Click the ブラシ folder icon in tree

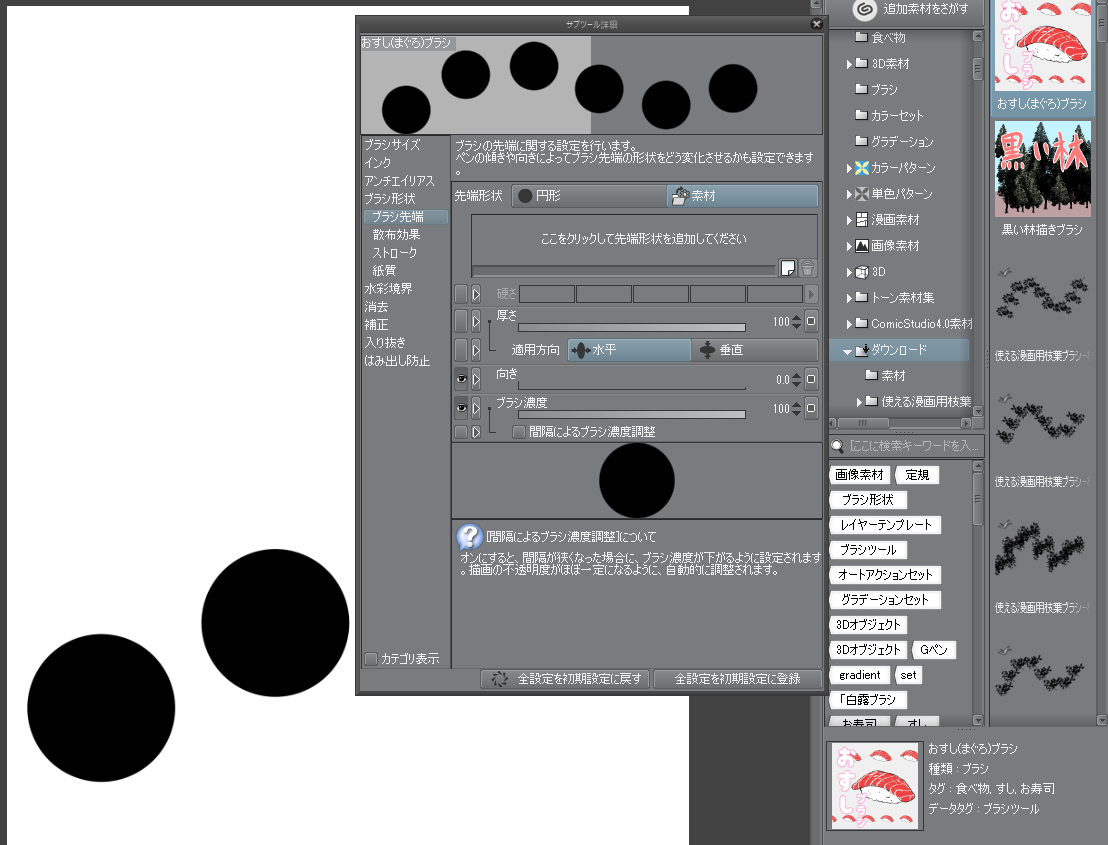tap(861, 89)
